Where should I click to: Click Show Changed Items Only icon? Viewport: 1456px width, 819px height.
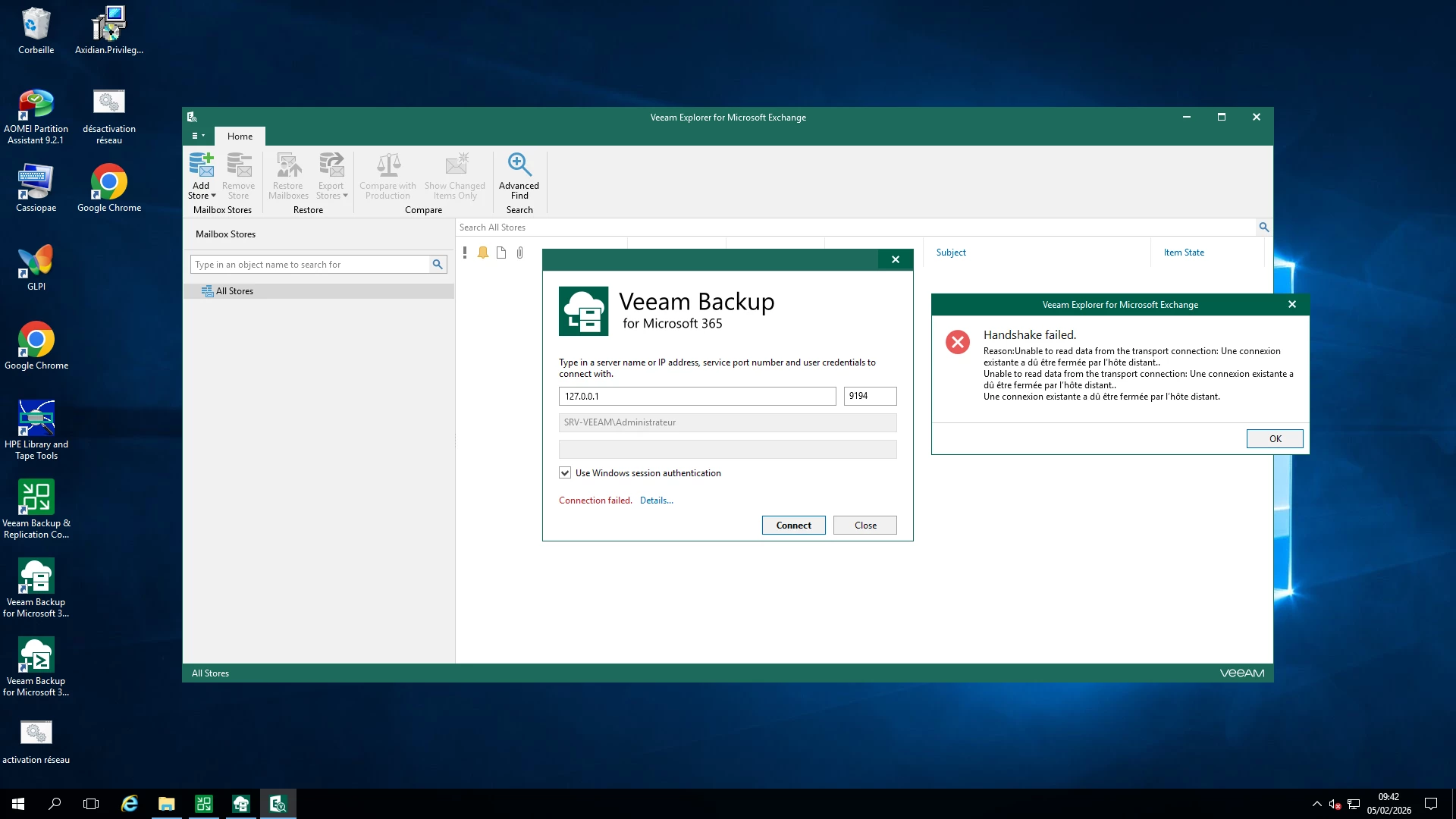[456, 165]
